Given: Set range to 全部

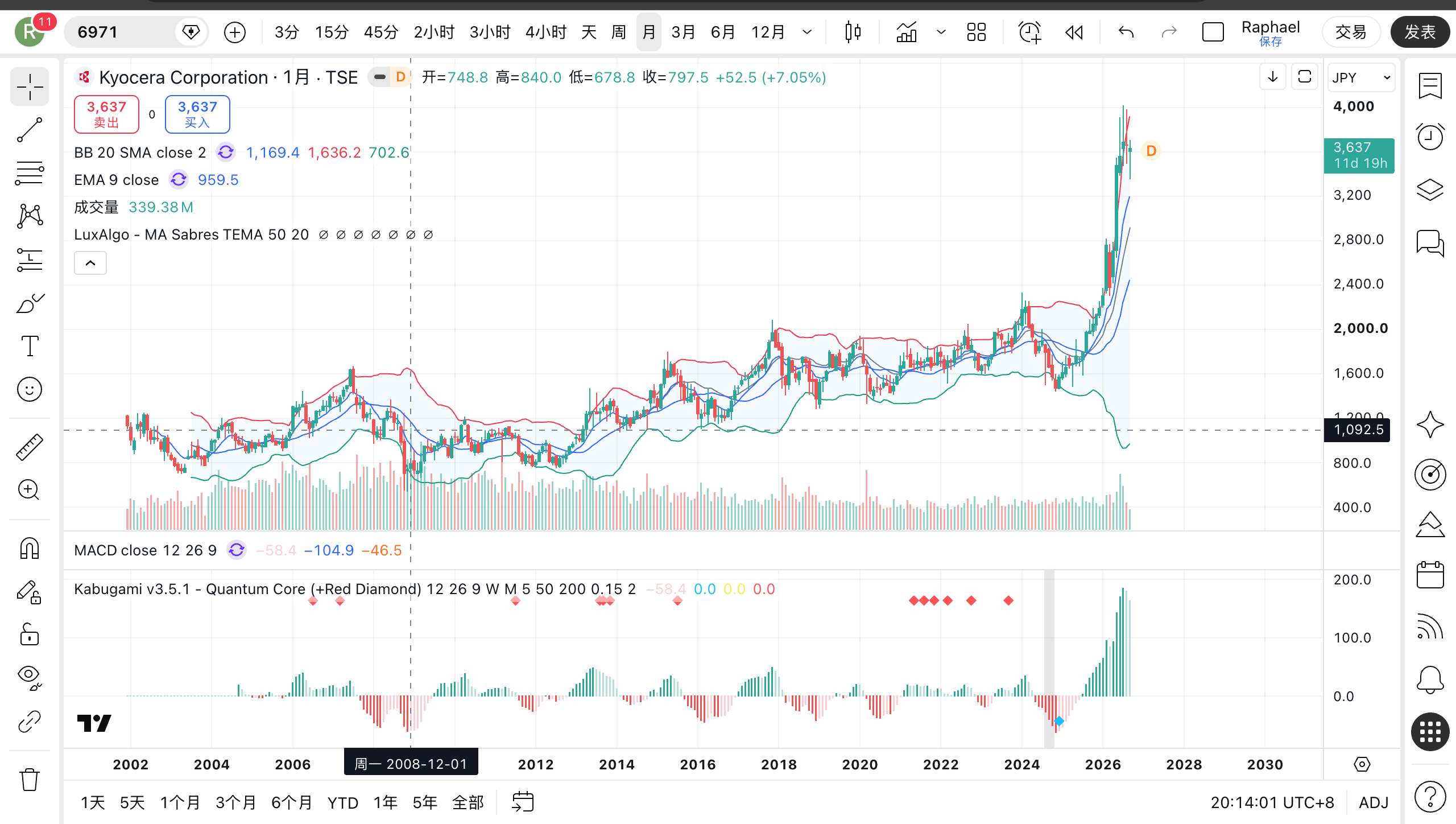Looking at the screenshot, I should [468, 802].
